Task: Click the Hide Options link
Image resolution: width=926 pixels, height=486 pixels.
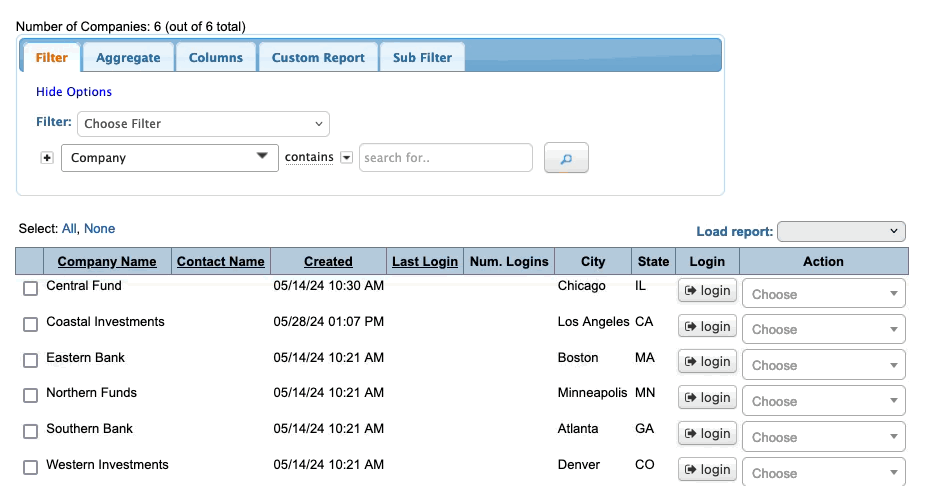Action: pyautogui.click(x=74, y=92)
